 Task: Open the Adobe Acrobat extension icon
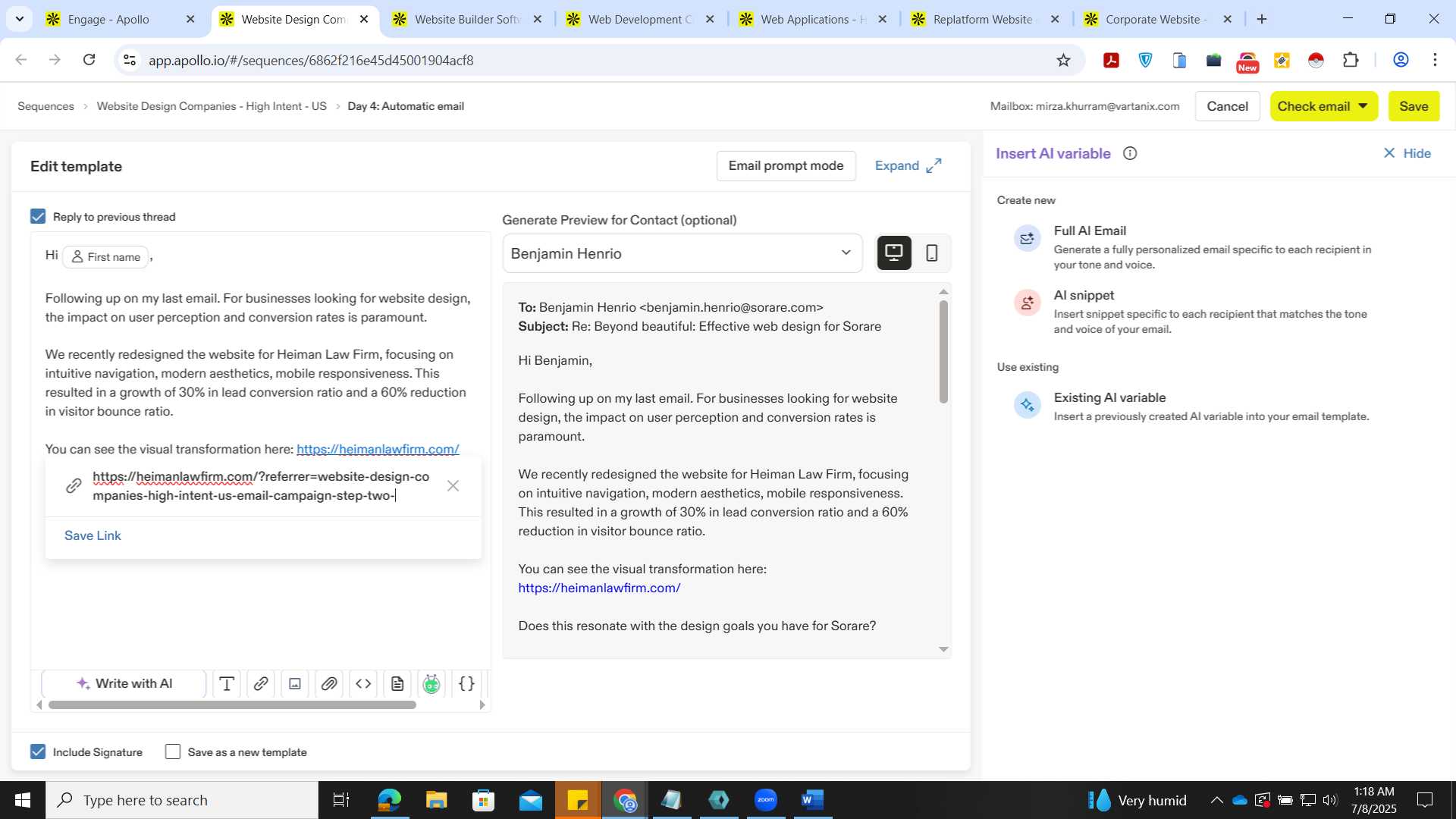point(1111,60)
